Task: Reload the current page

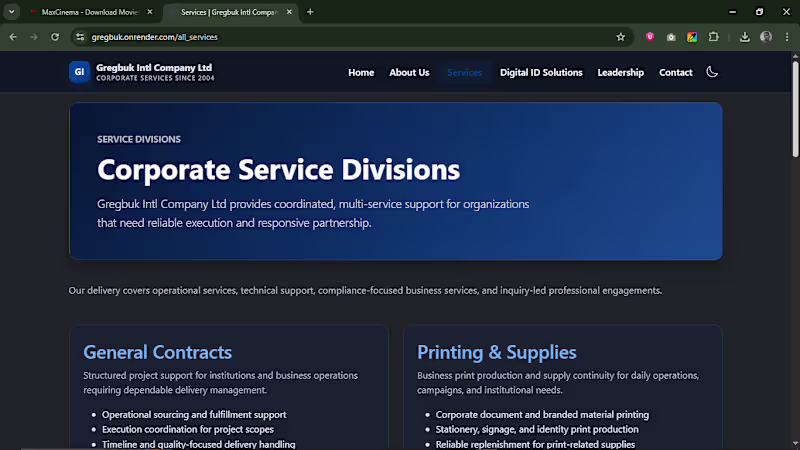Action: tap(55, 37)
